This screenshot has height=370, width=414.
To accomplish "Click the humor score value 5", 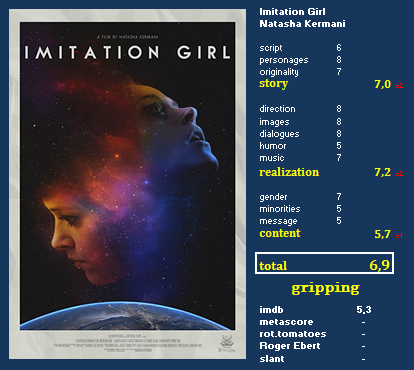I will [x=339, y=146].
